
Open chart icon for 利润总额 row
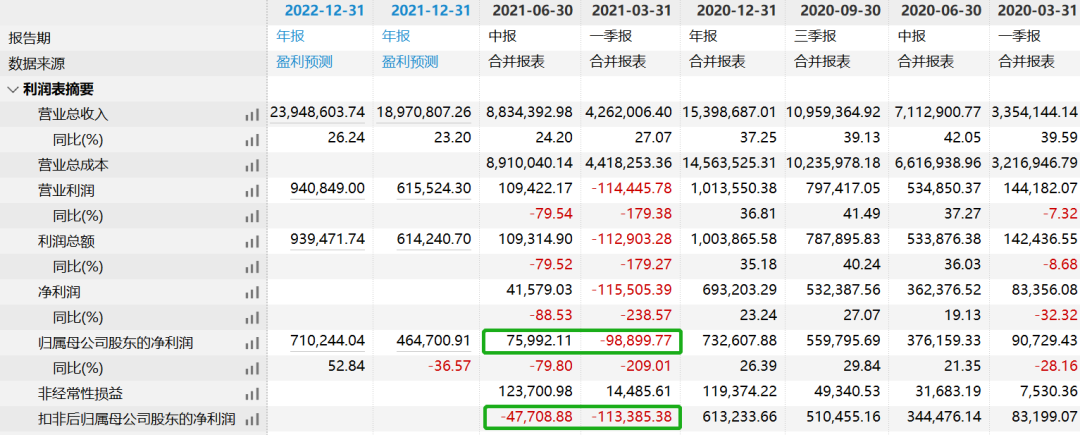point(252,242)
